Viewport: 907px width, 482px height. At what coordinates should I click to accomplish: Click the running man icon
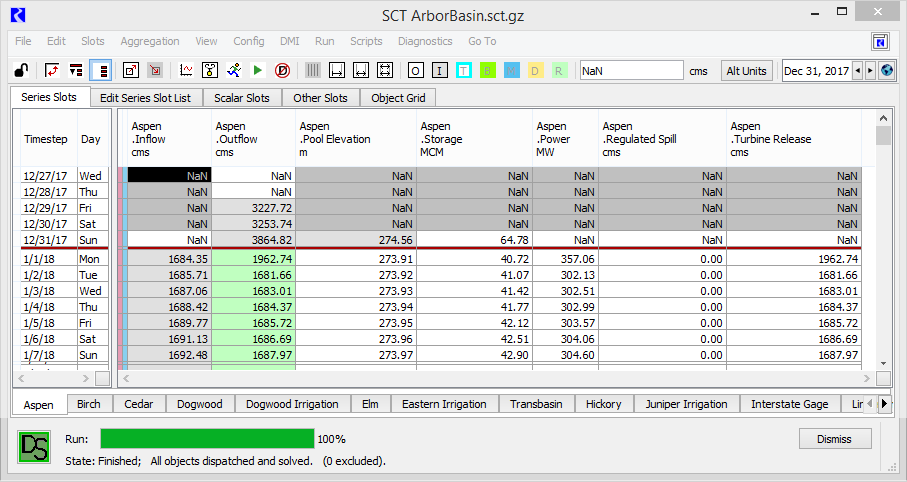tap(233, 71)
